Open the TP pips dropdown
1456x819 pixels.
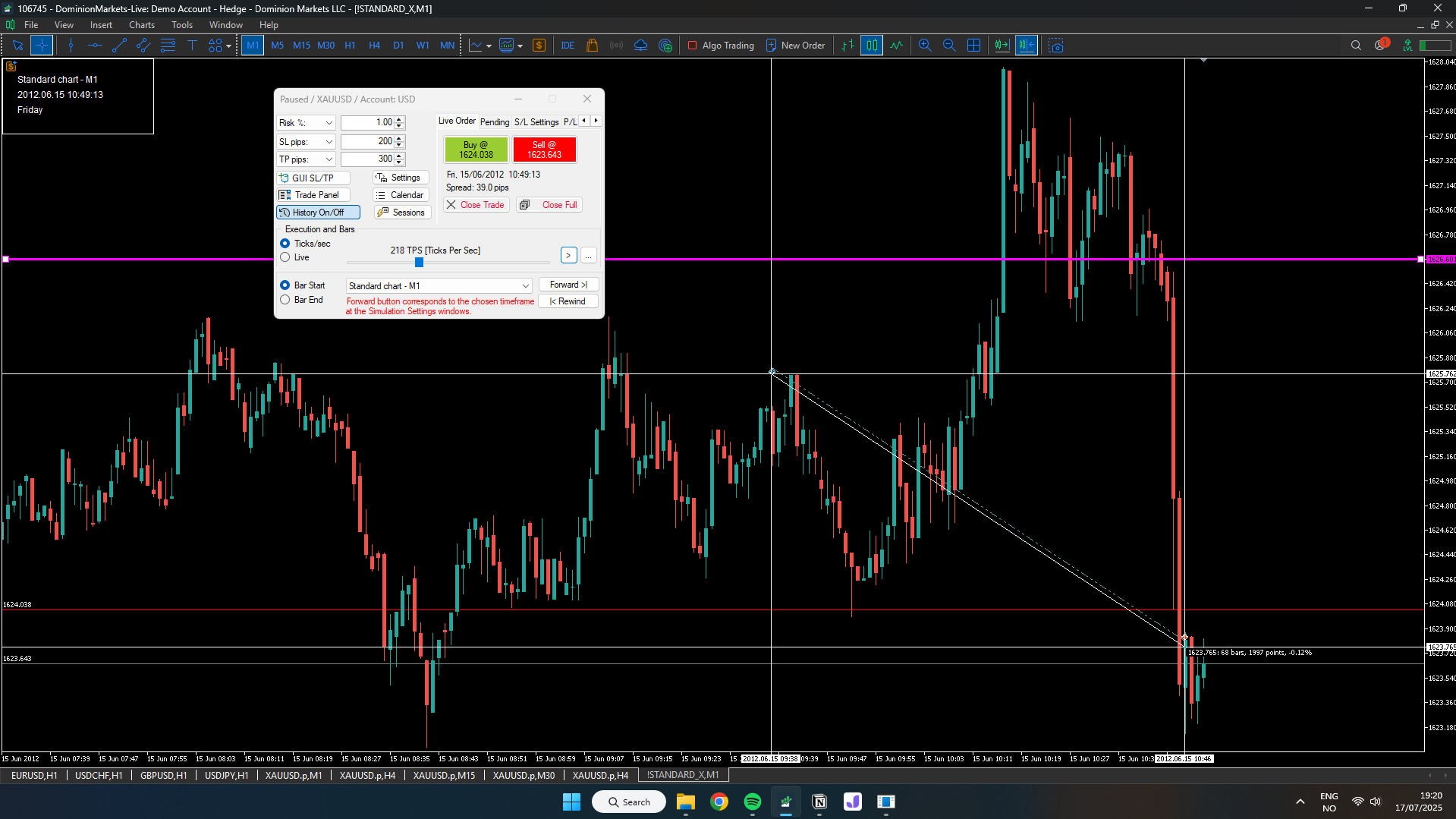[306, 159]
